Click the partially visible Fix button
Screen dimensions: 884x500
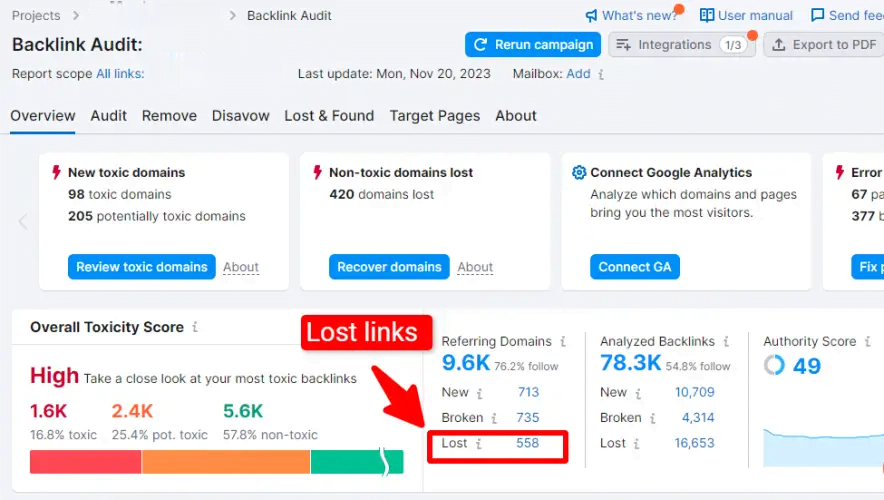868,267
